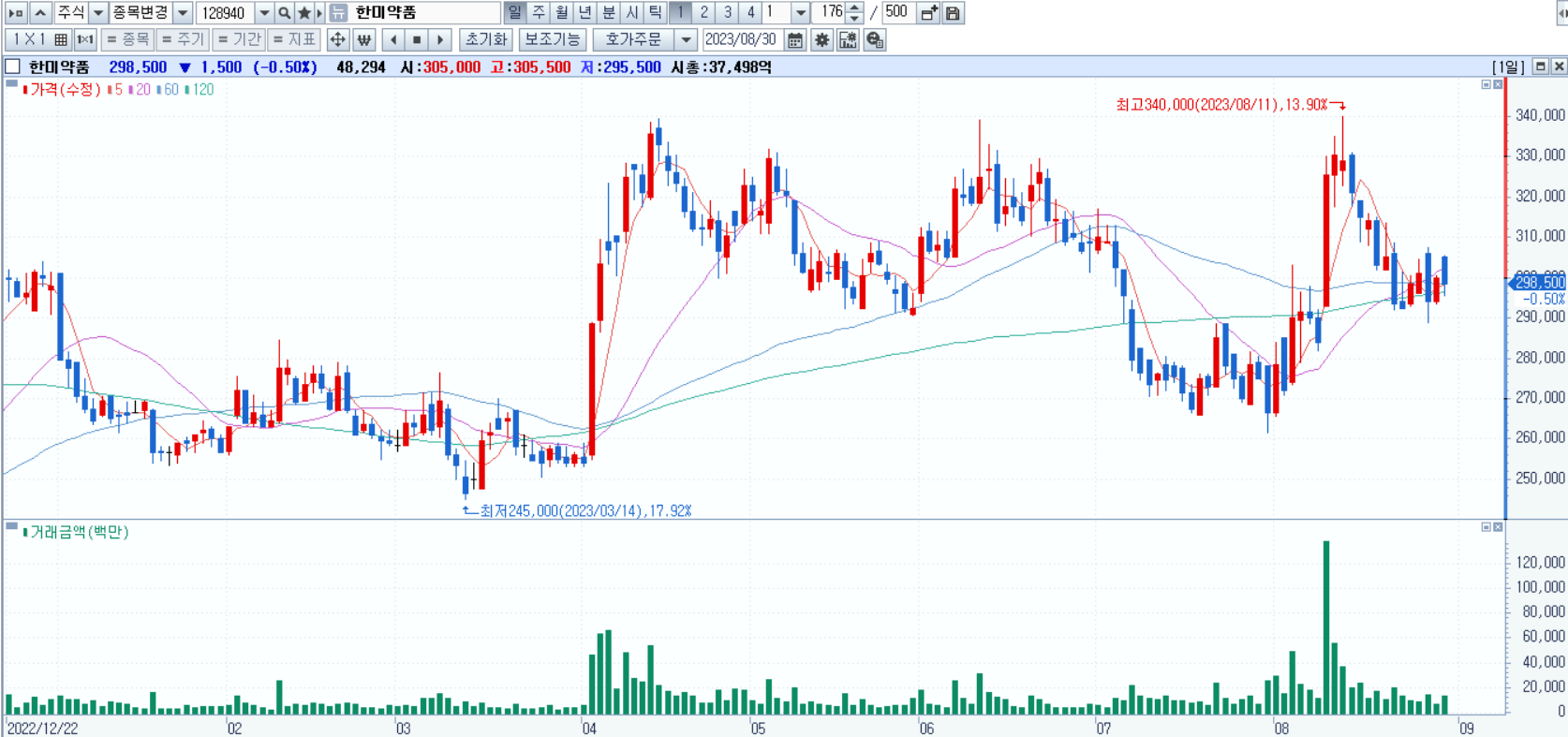
Task: Click the 보조기능 button
Action: click(x=552, y=39)
